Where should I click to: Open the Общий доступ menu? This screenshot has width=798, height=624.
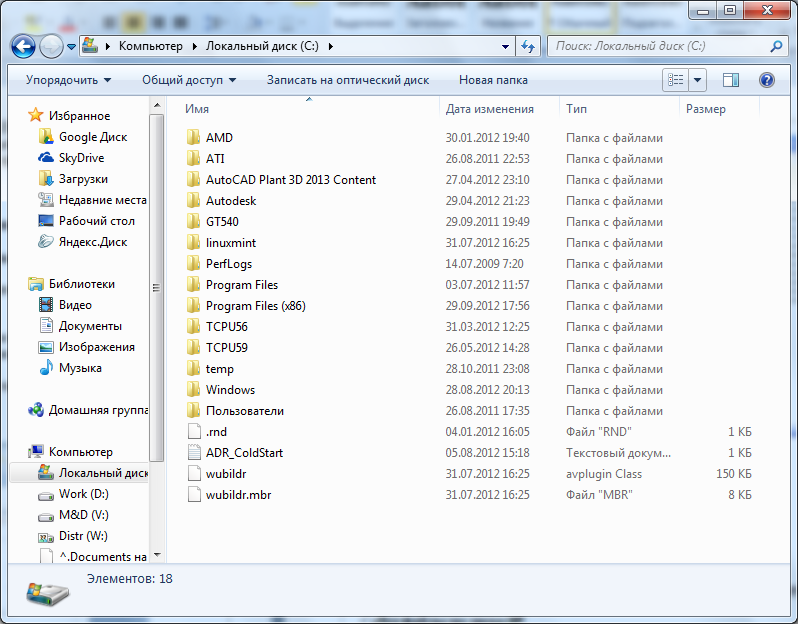pos(189,80)
